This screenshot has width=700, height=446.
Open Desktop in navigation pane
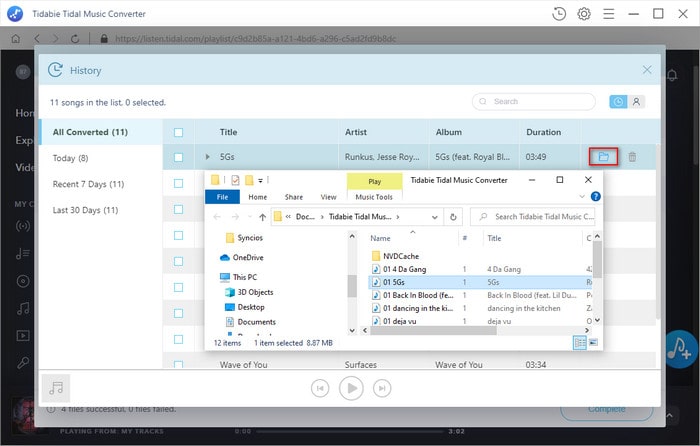pos(245,307)
